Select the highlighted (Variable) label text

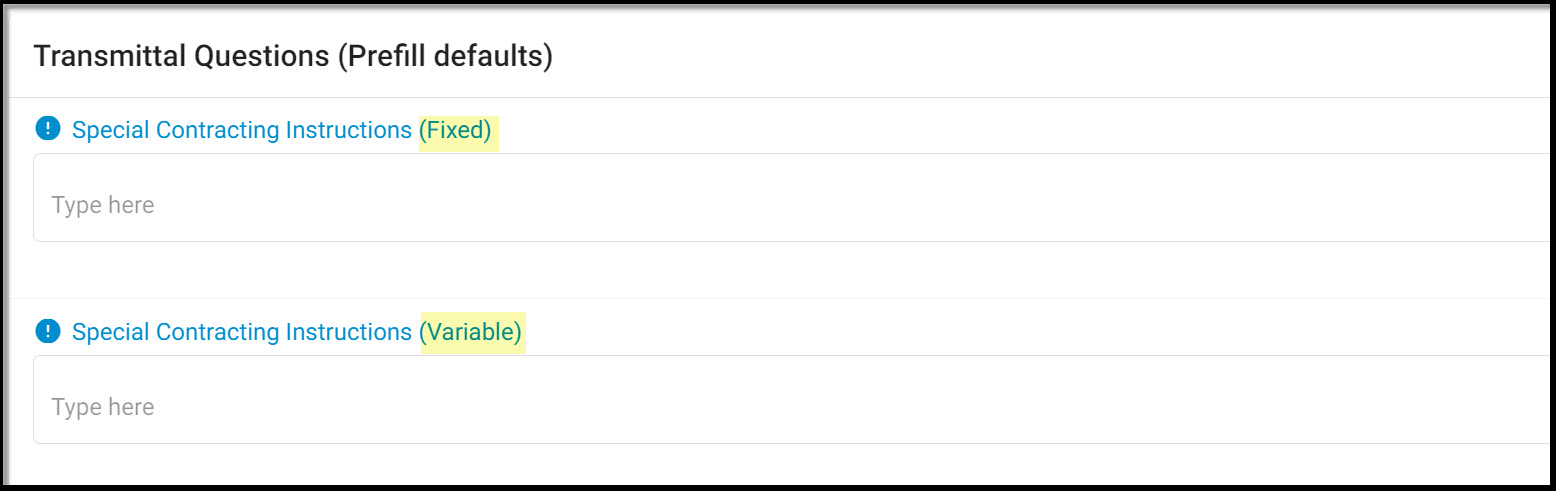click(470, 332)
